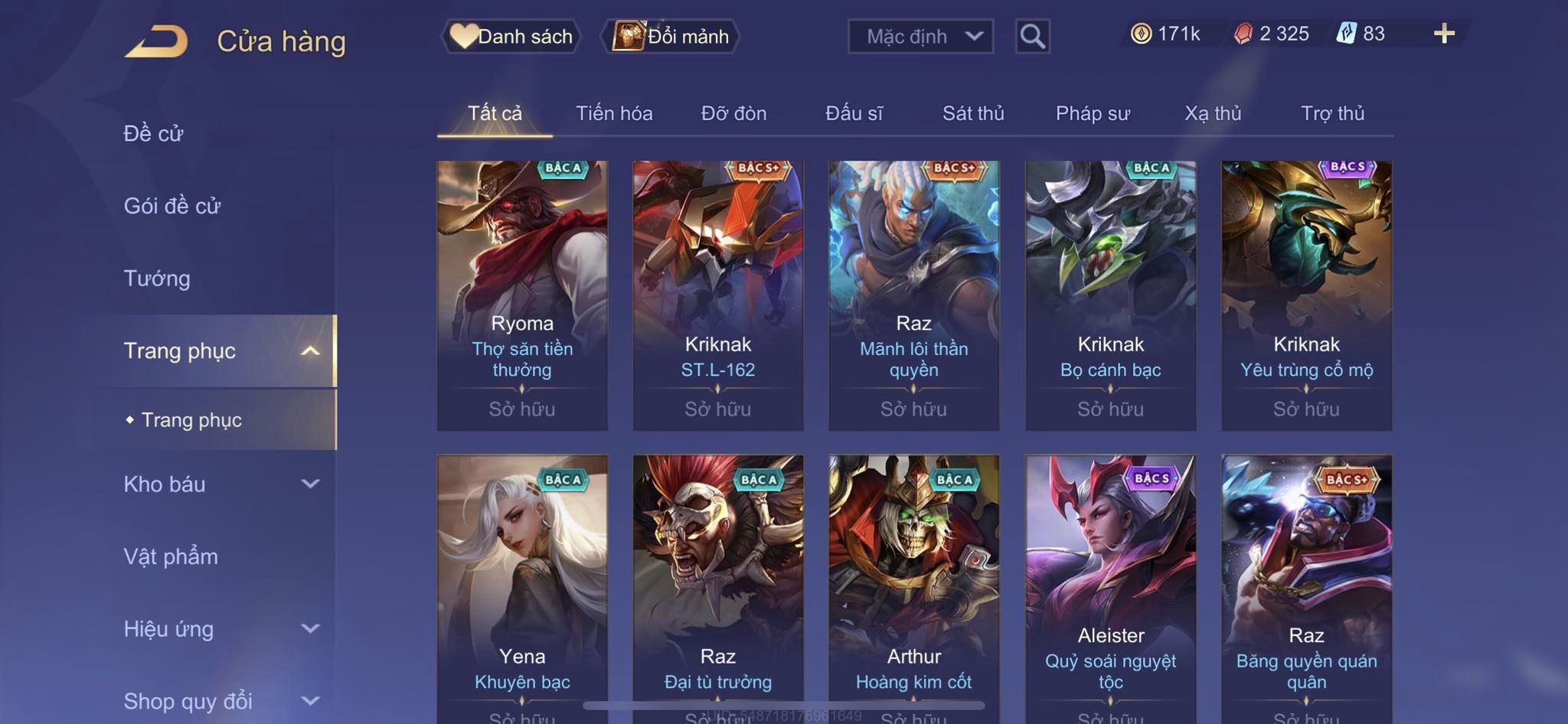The image size is (1568, 724).
Task: Click the golden back arrow icon
Action: [157, 41]
